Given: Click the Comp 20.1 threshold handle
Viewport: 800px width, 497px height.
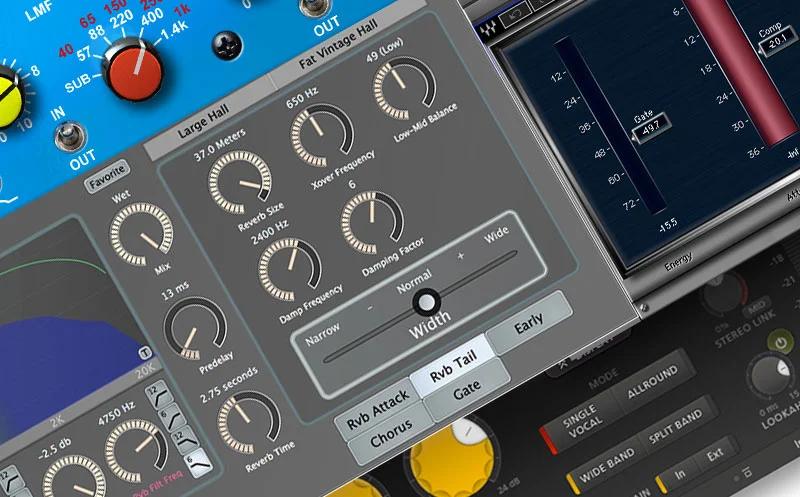Looking at the screenshot, I should 777,41.
